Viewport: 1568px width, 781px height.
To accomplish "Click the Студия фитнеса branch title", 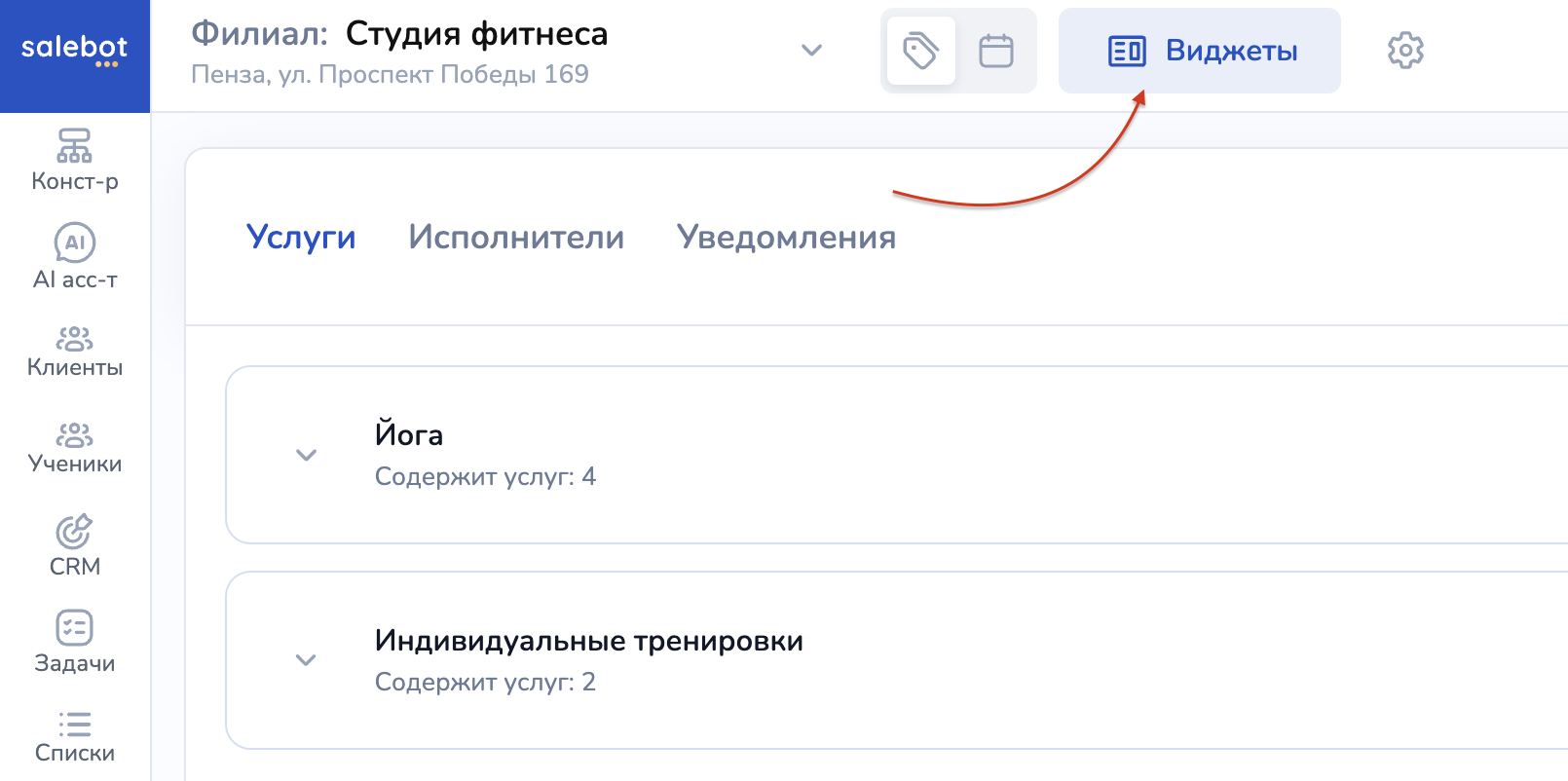I will (476, 34).
